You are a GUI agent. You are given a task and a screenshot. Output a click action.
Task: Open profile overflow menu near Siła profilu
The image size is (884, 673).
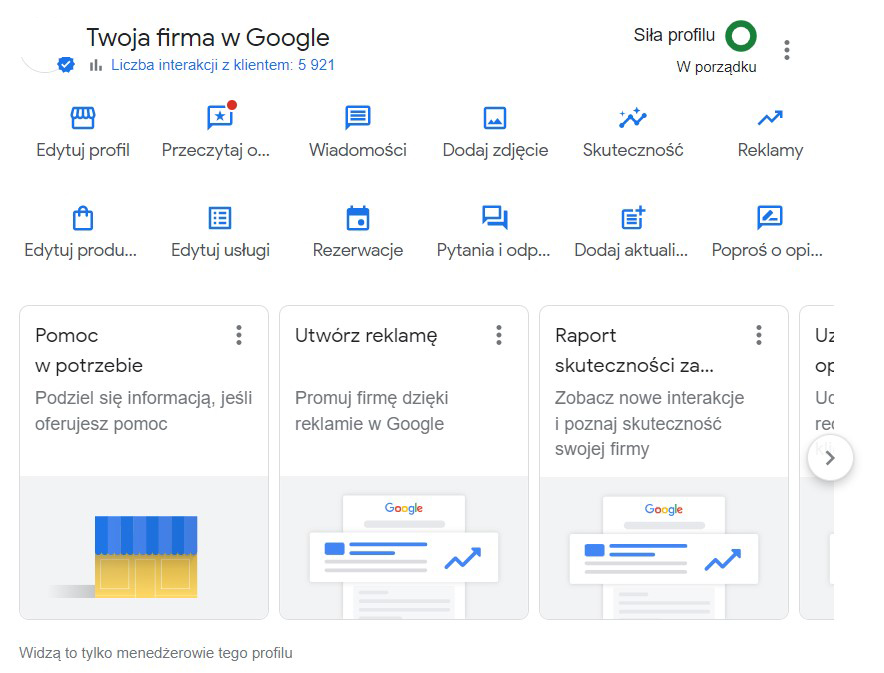(787, 50)
